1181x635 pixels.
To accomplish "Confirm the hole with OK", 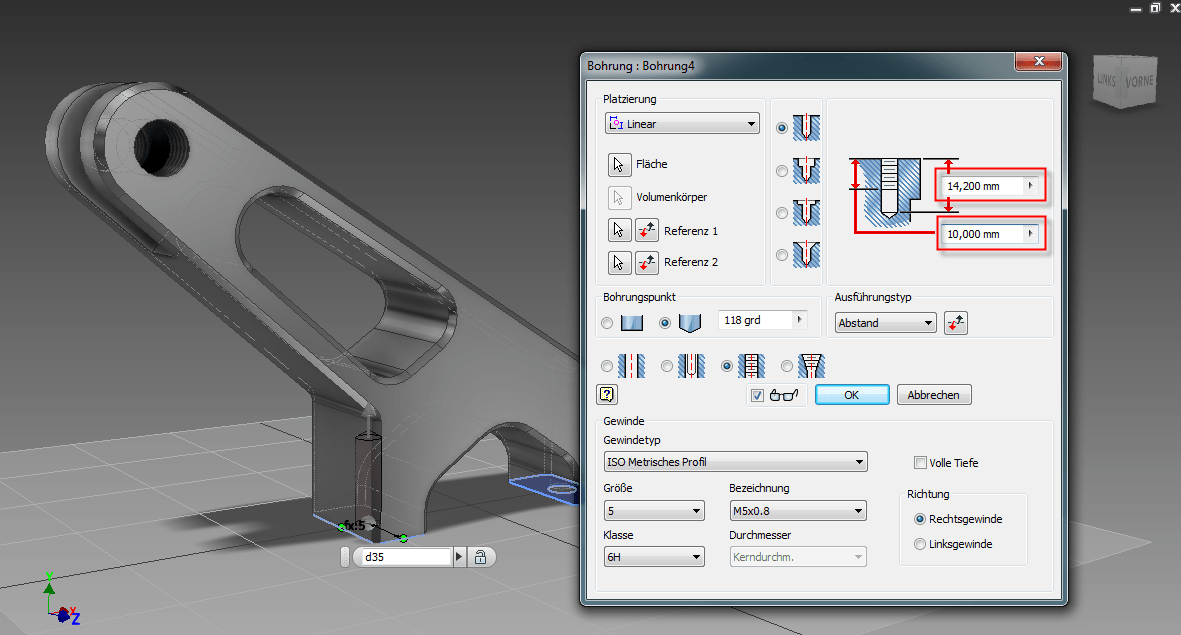I will click(852, 395).
